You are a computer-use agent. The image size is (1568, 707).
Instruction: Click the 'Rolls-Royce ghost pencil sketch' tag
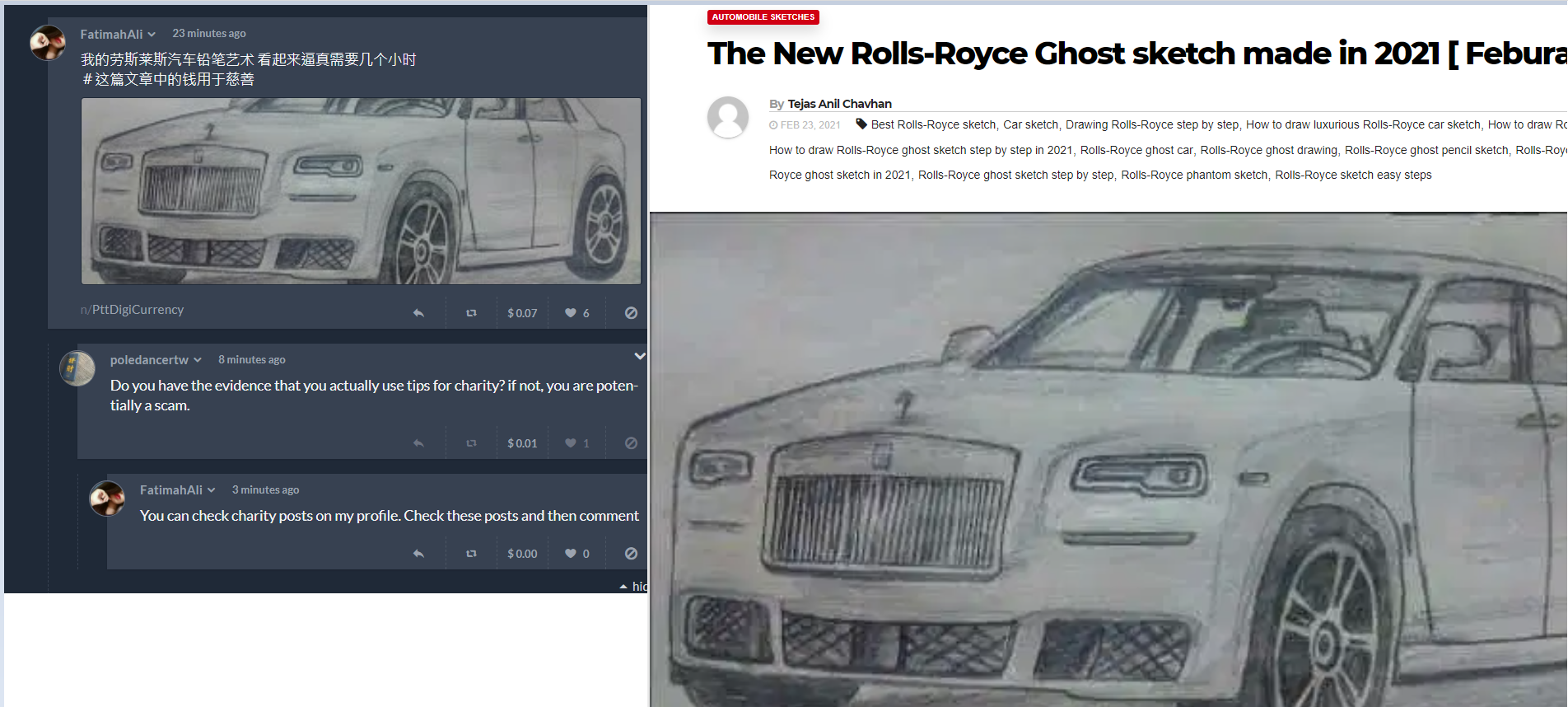(x=1426, y=150)
